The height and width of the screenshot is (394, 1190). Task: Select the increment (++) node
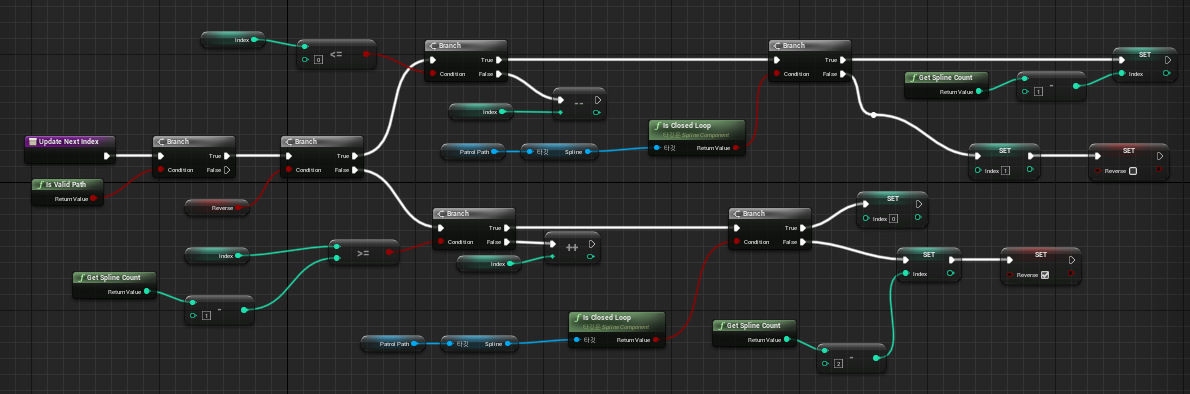tap(572, 247)
